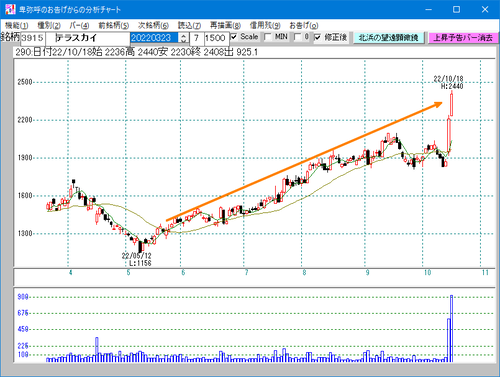Click the 676 volume axis label
Screen dimensions: 500x377
[x=23, y=313]
